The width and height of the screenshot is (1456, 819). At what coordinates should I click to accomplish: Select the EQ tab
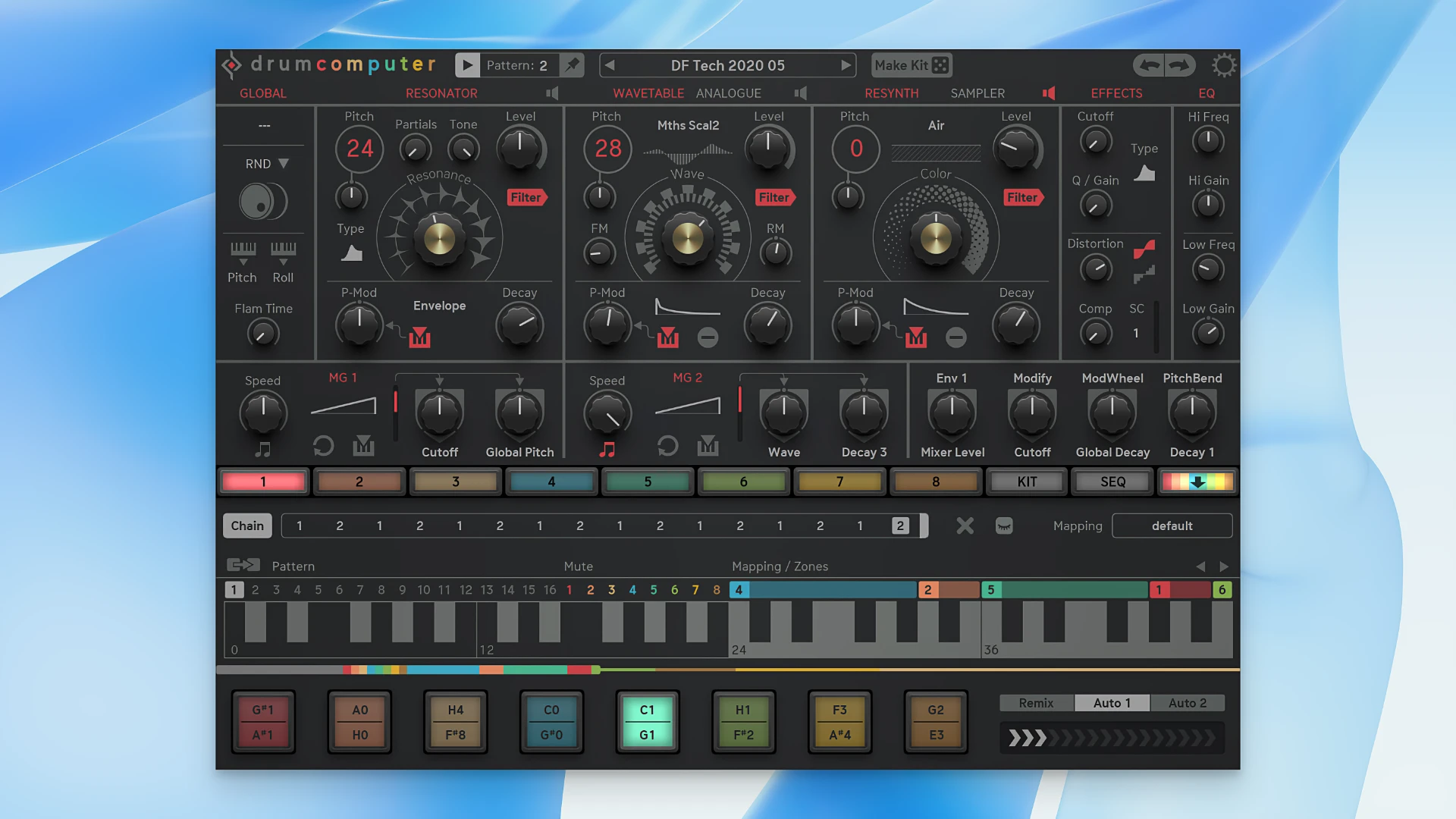(1207, 93)
